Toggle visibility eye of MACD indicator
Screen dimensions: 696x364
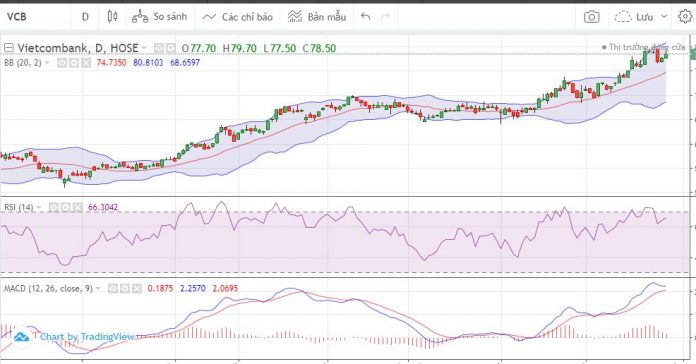point(113,289)
